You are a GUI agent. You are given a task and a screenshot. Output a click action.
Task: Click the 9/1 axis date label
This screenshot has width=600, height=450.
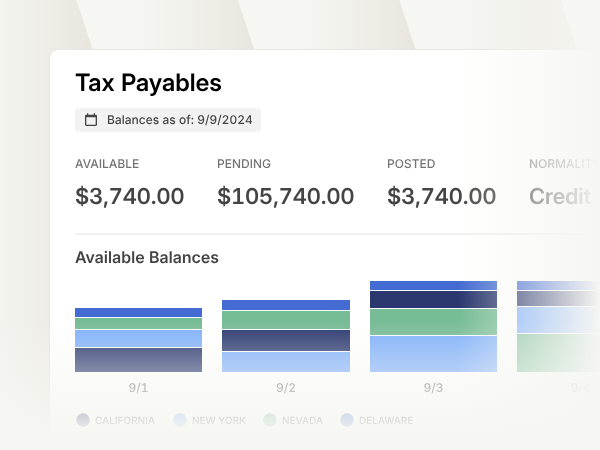click(138, 388)
